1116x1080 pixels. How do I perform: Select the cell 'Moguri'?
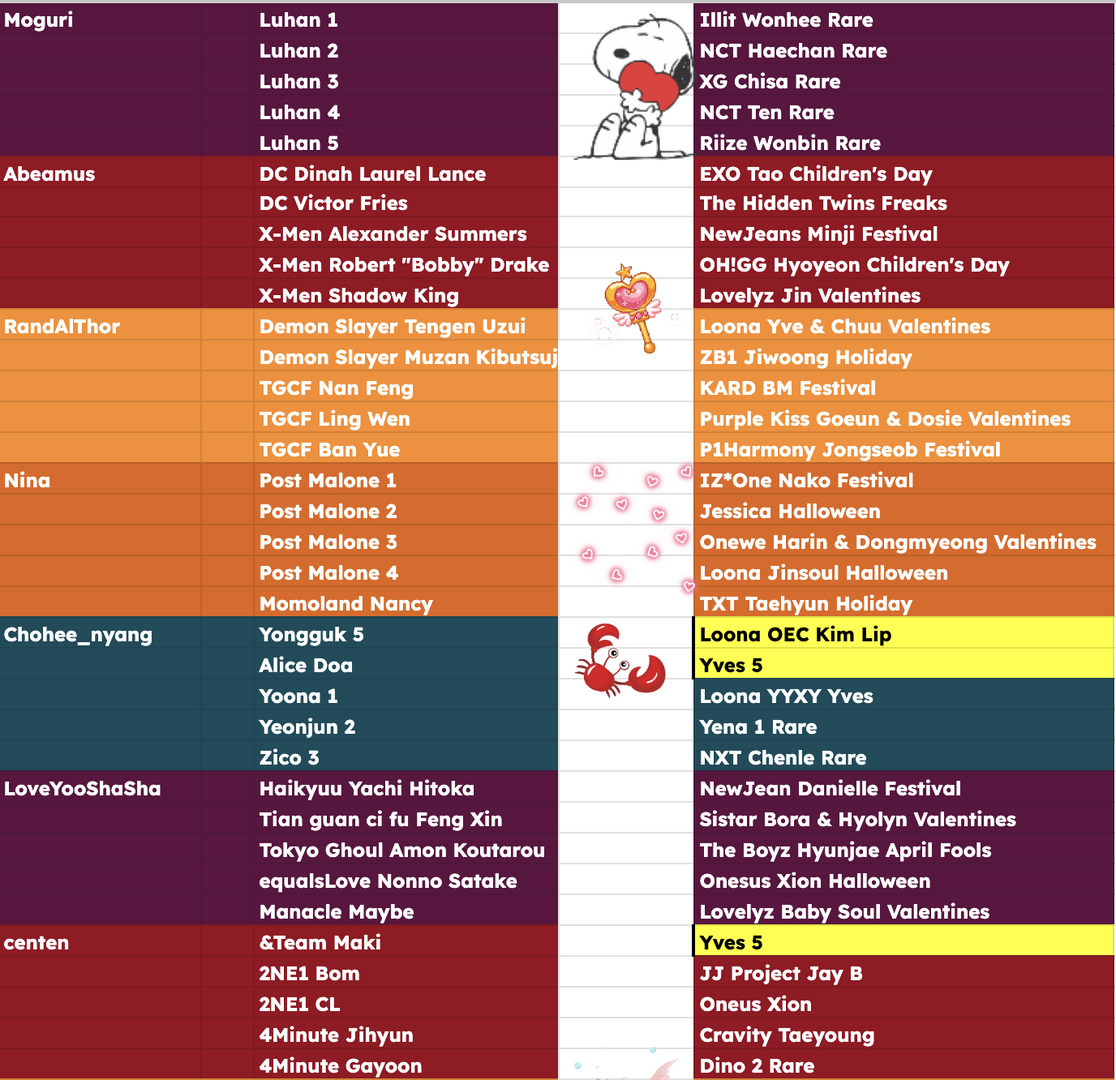tap(100, 20)
